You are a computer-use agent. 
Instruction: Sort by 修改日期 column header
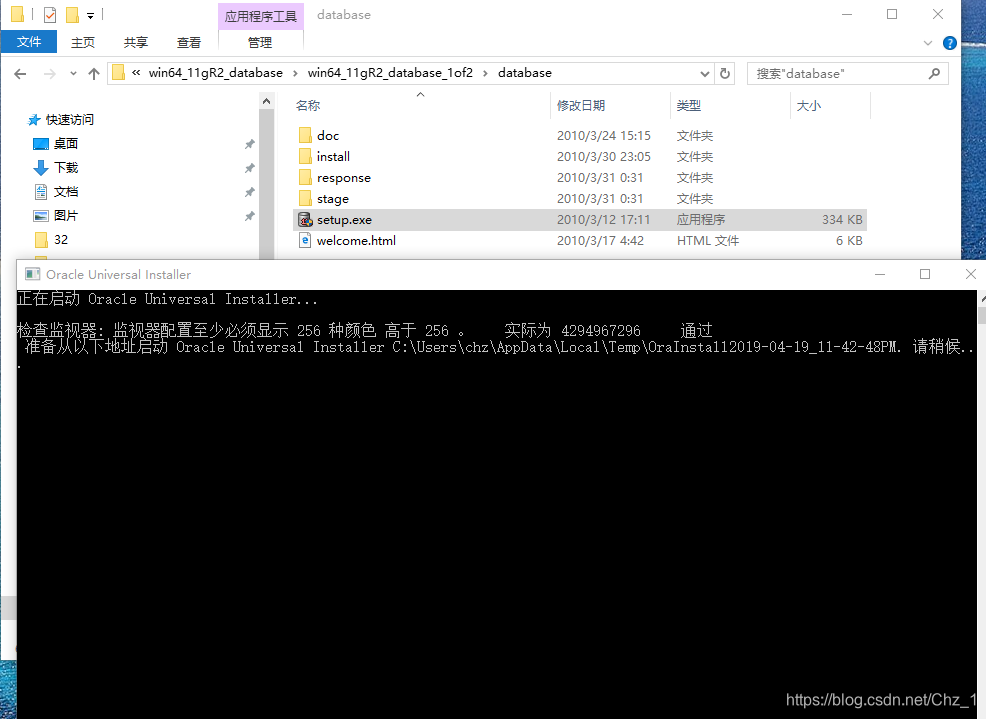tap(580, 106)
